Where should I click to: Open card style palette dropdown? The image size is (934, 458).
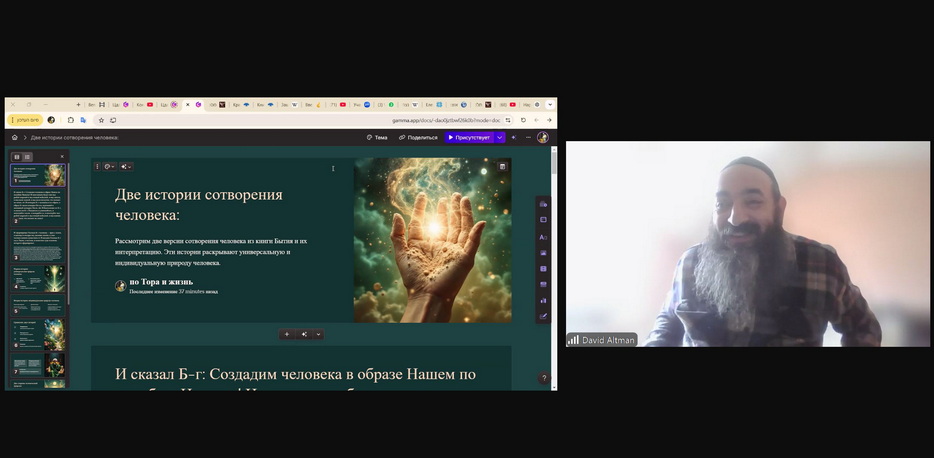(x=110, y=167)
